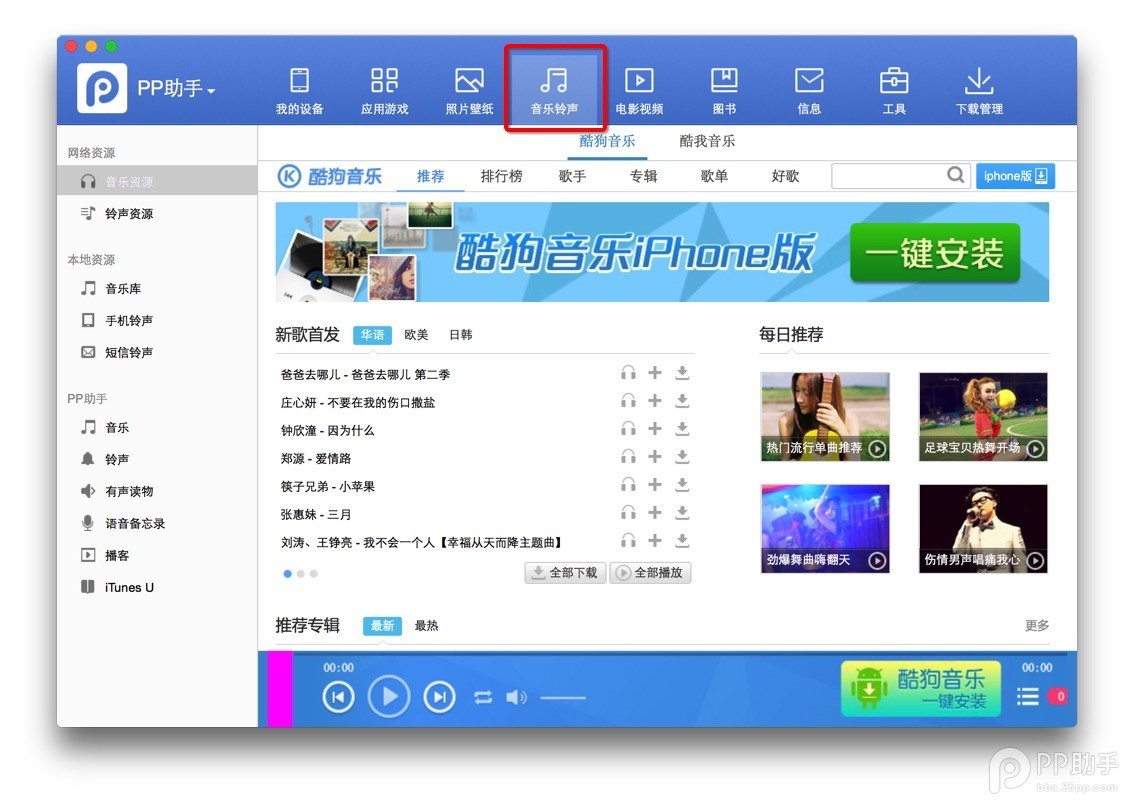
Task: Click 全部播放 play all button
Action: (650, 572)
